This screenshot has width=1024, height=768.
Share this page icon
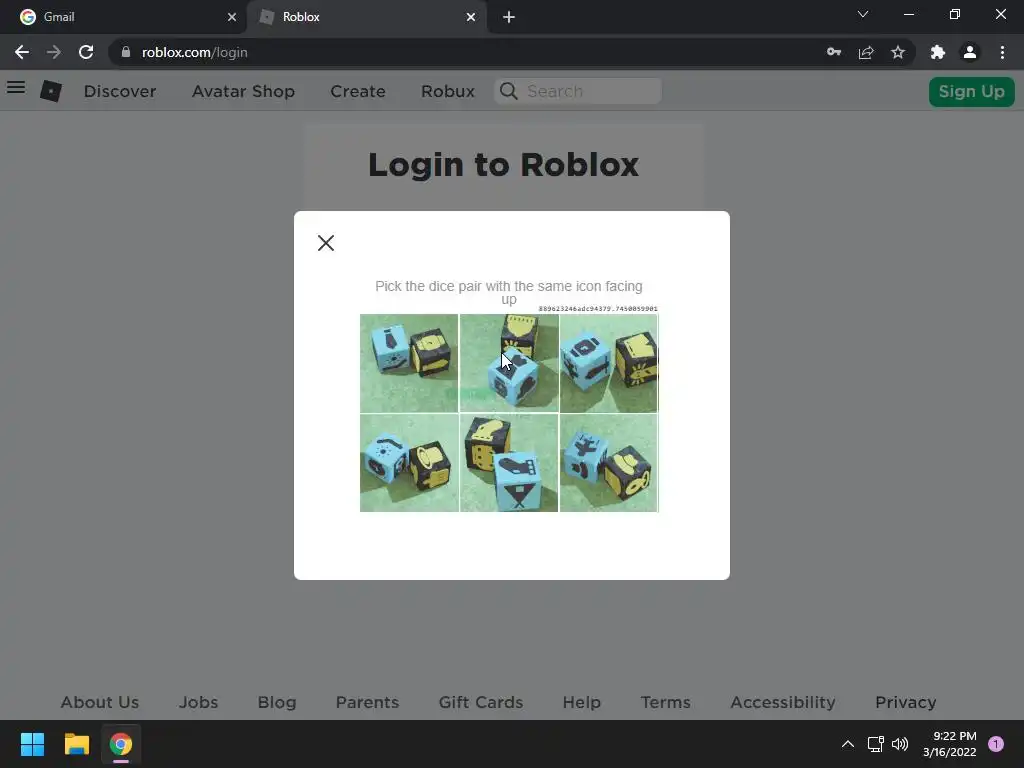[x=866, y=52]
